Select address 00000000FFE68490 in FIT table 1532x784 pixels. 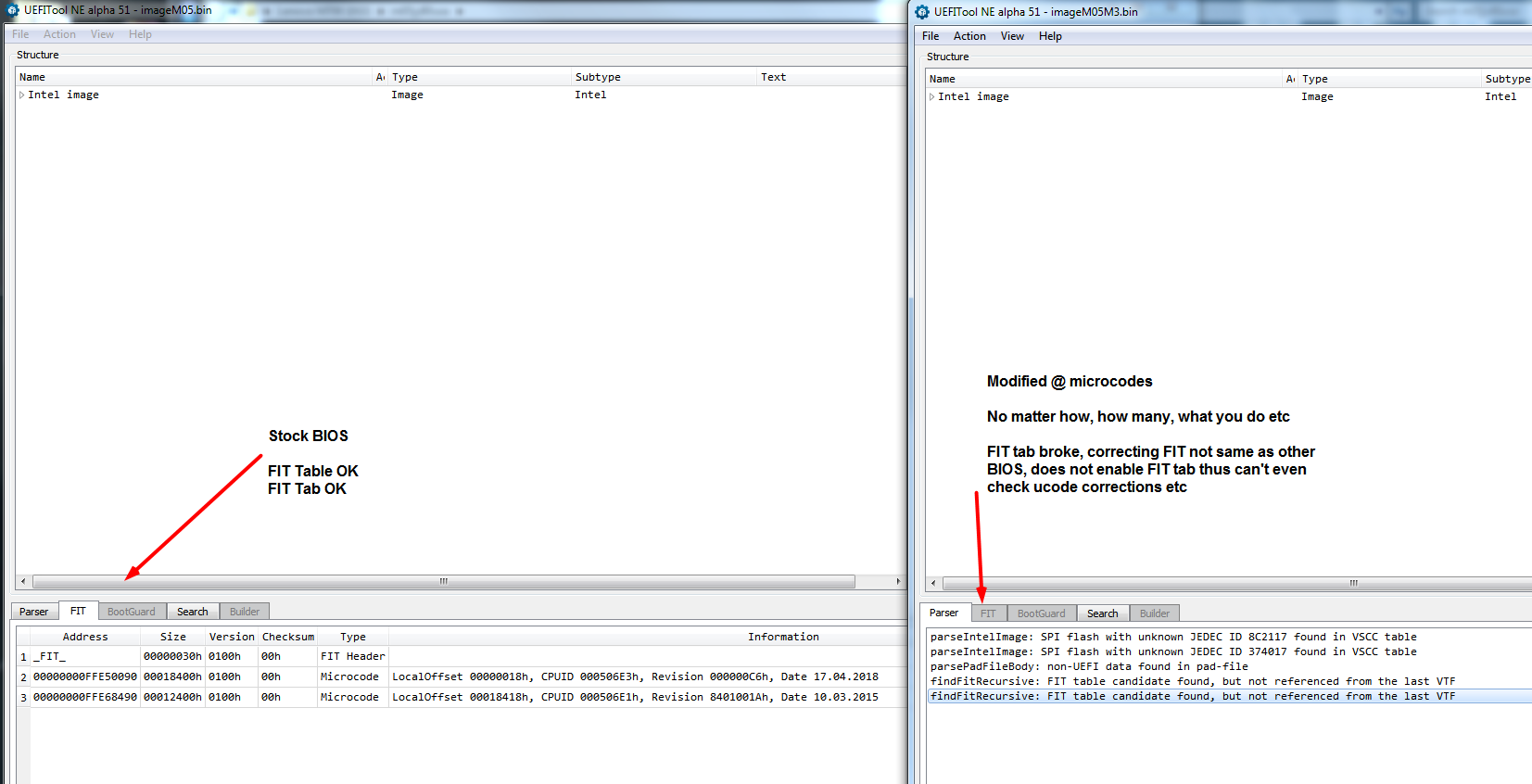point(85,697)
